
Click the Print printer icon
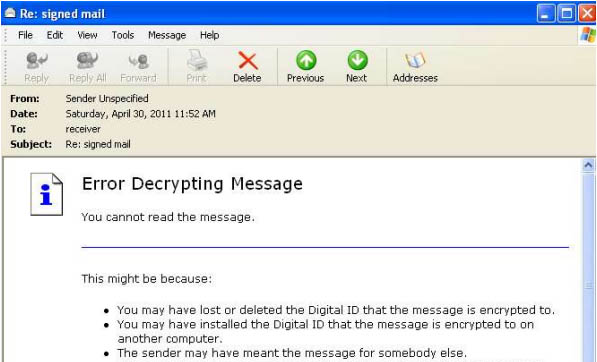coord(196,60)
